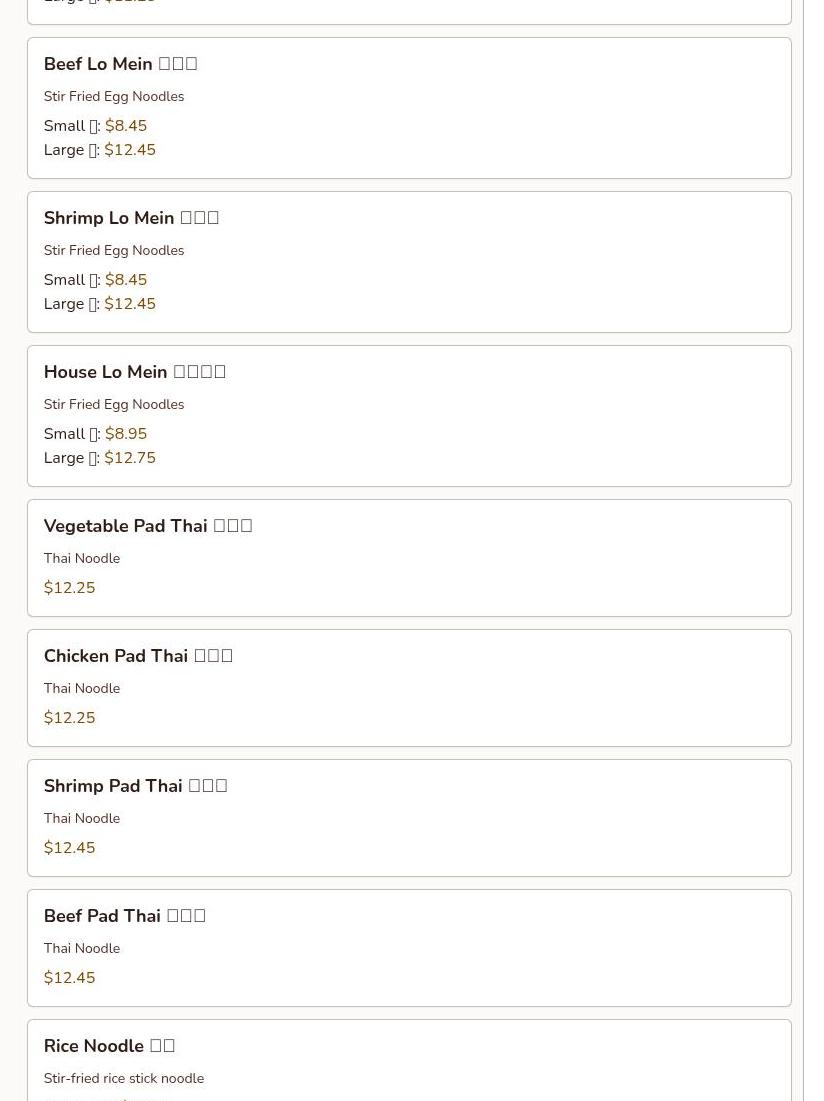The height and width of the screenshot is (1101, 824).
Task: Choose the Vegetable Pad Thai card
Action: (x=409, y=558)
